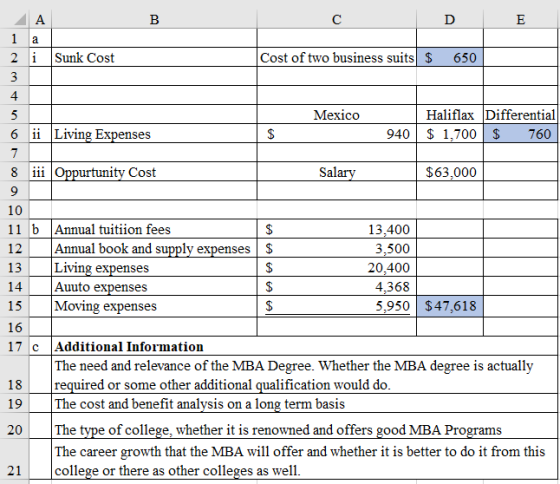The width and height of the screenshot is (560, 484).
Task: Click cell A8 containing 'iii'
Action: 40,172
